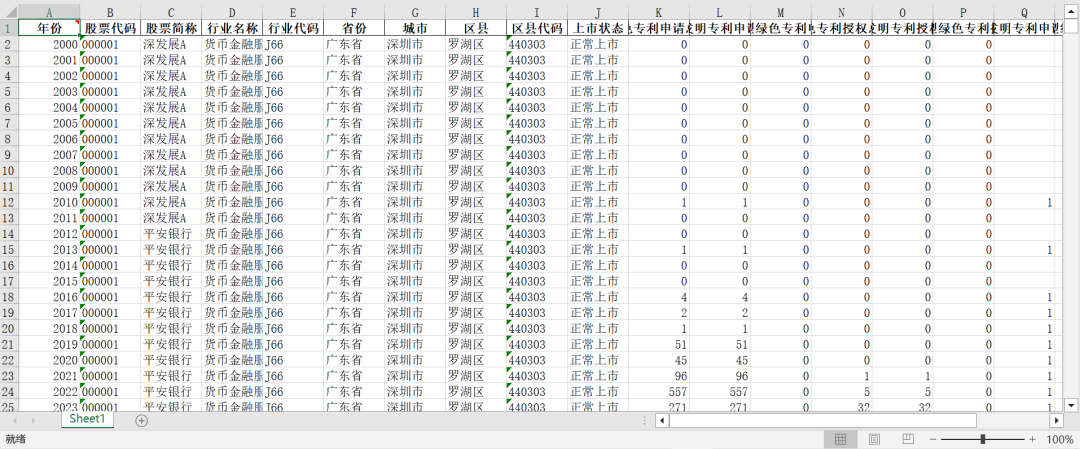Click the horizontal scrollbar left arrow
The height and width of the screenshot is (449, 1080).
(x=661, y=420)
